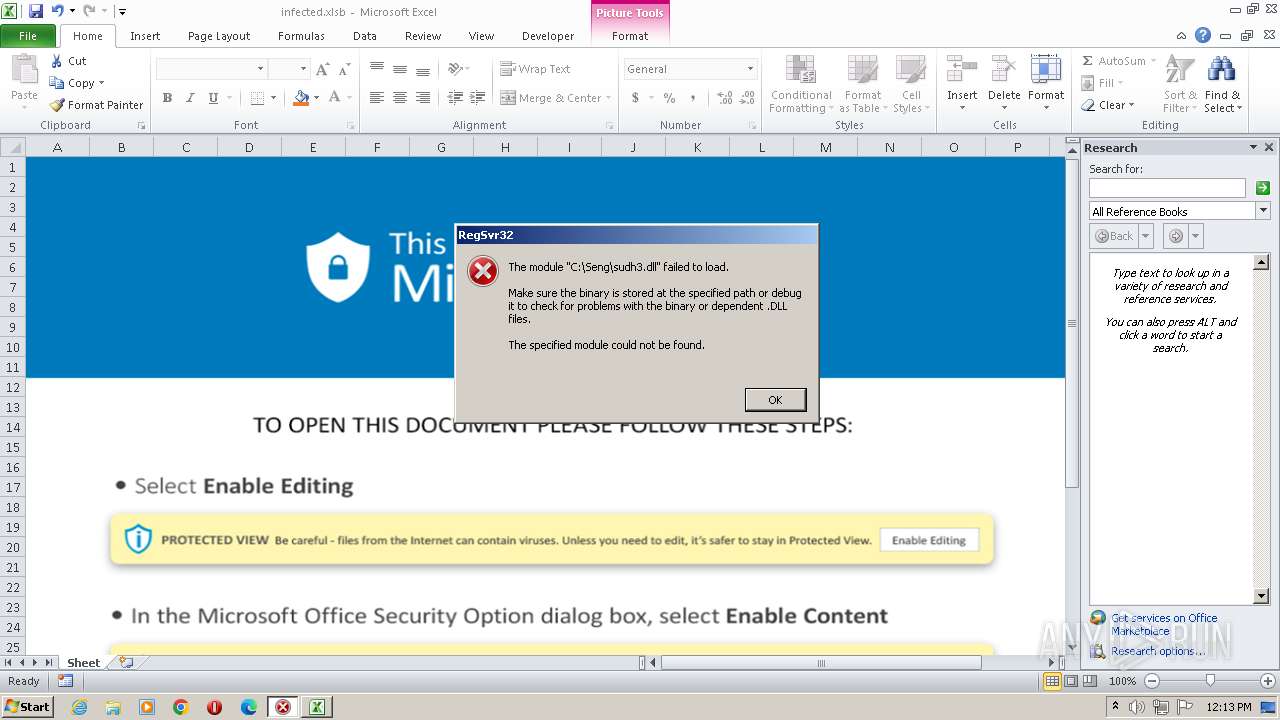Open the Font size dropdown

[x=302, y=69]
